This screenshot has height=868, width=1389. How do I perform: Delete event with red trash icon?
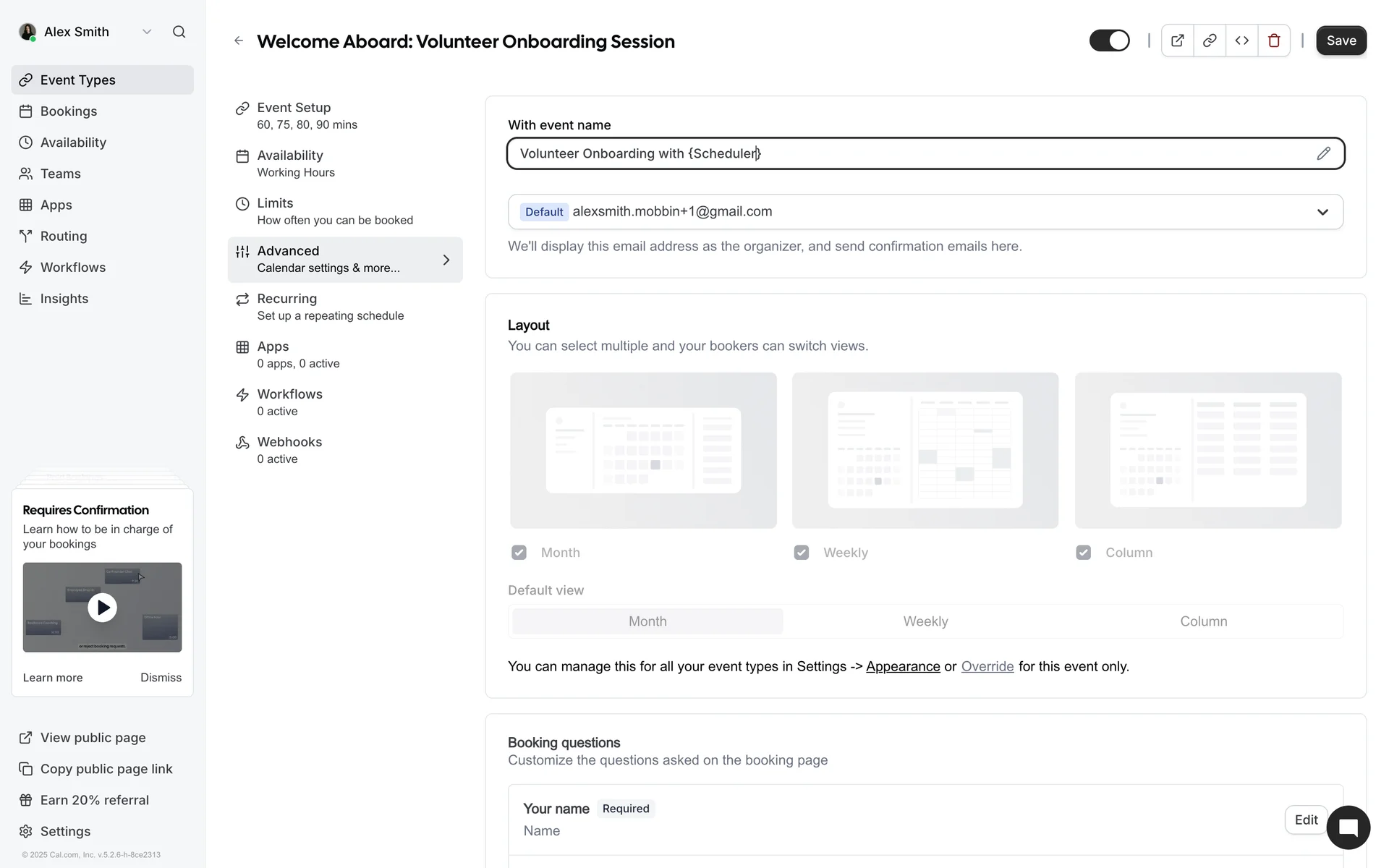point(1274,41)
